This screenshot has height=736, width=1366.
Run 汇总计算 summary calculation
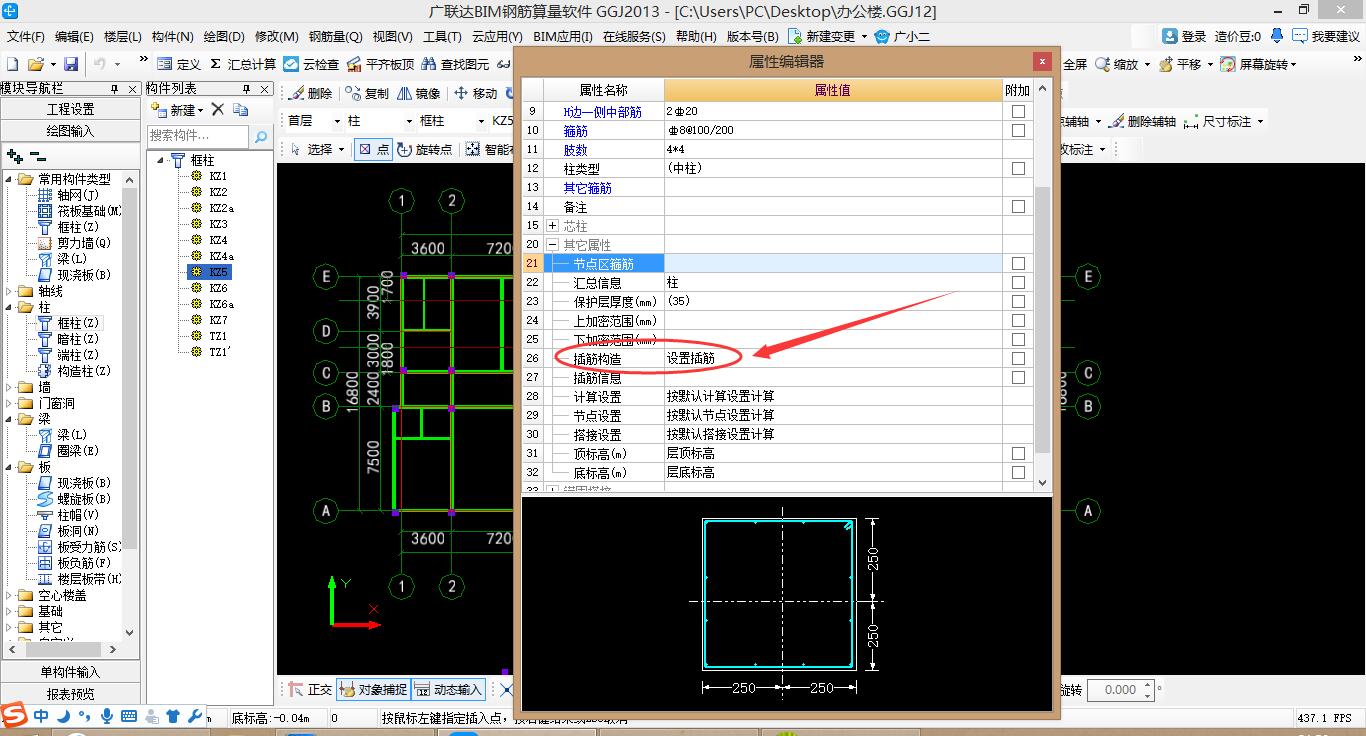coord(243,64)
